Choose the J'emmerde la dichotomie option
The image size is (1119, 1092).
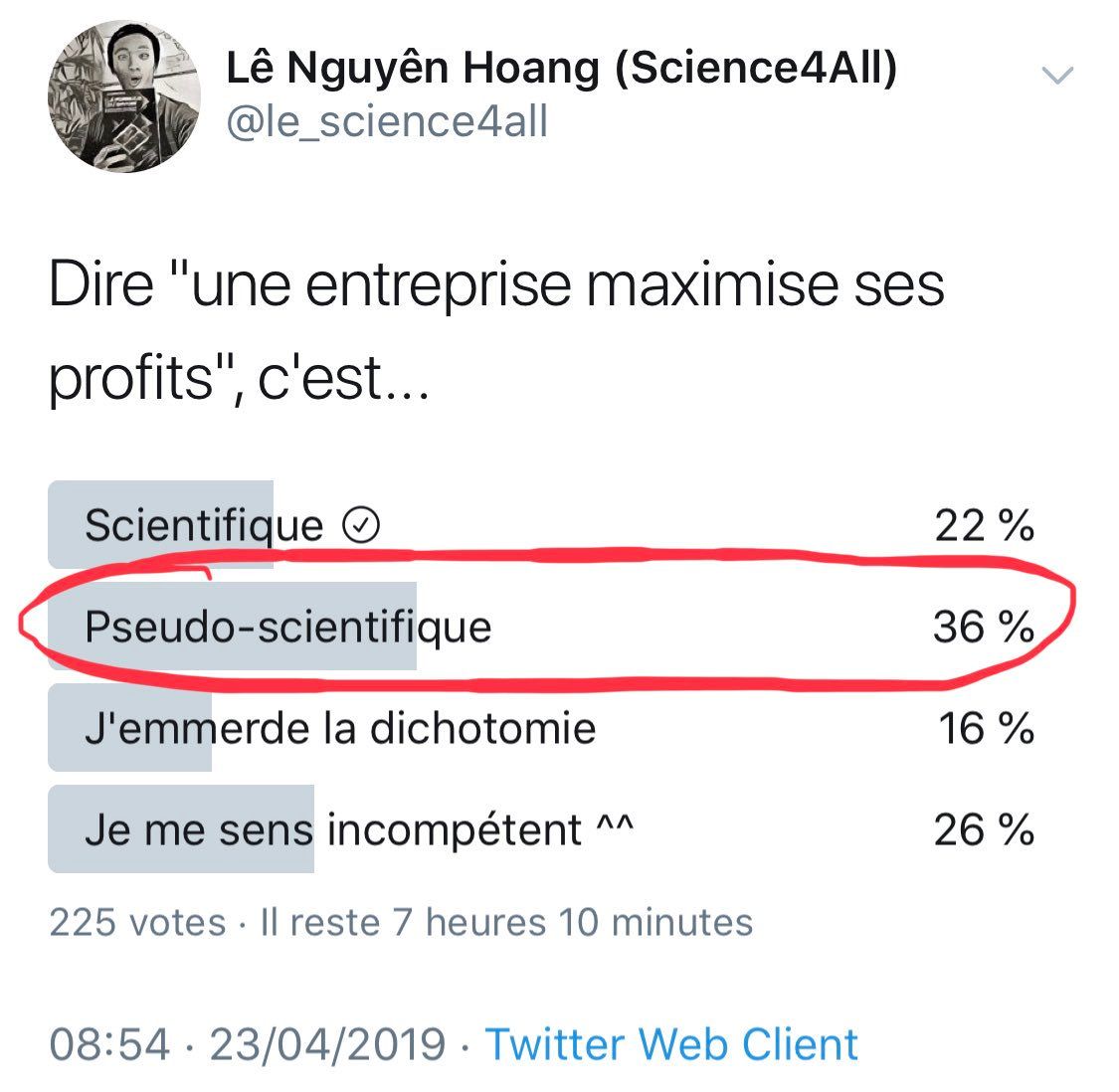[x=339, y=728]
